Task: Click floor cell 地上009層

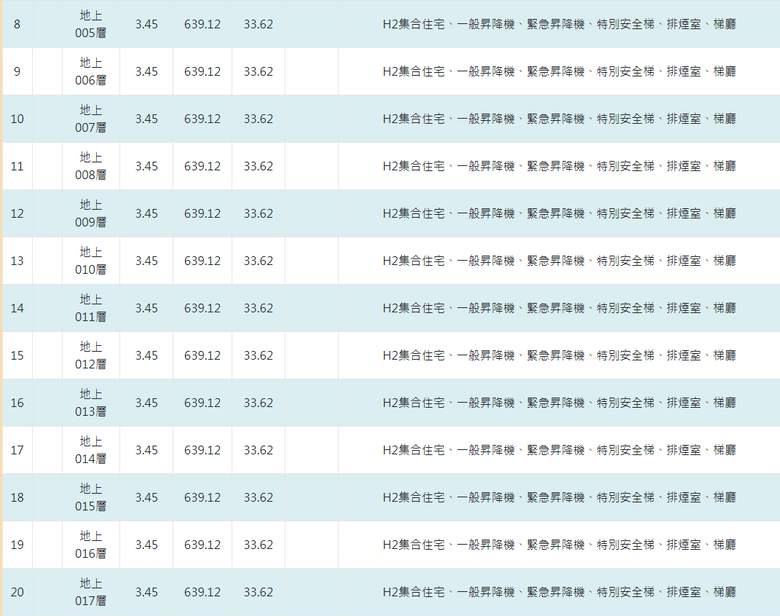Action: click(91, 213)
